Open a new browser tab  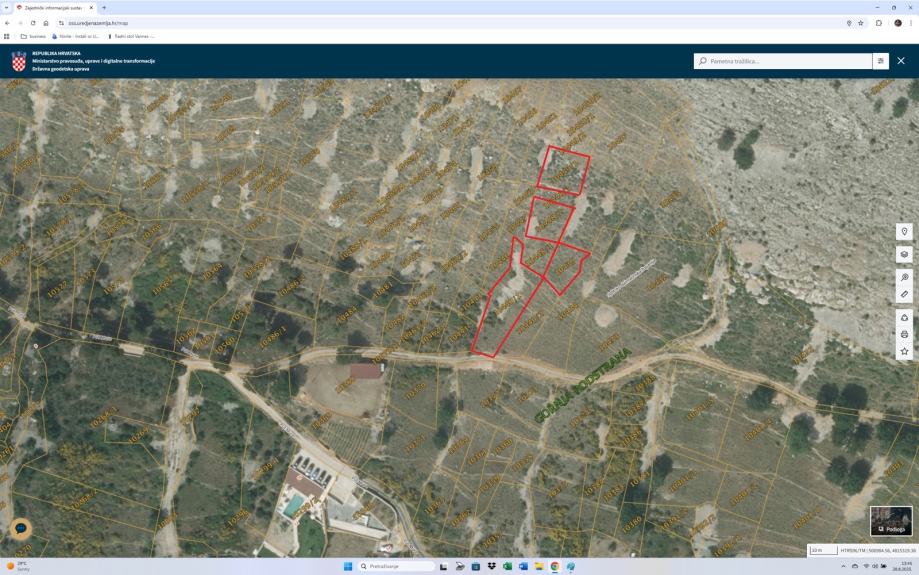click(x=104, y=8)
